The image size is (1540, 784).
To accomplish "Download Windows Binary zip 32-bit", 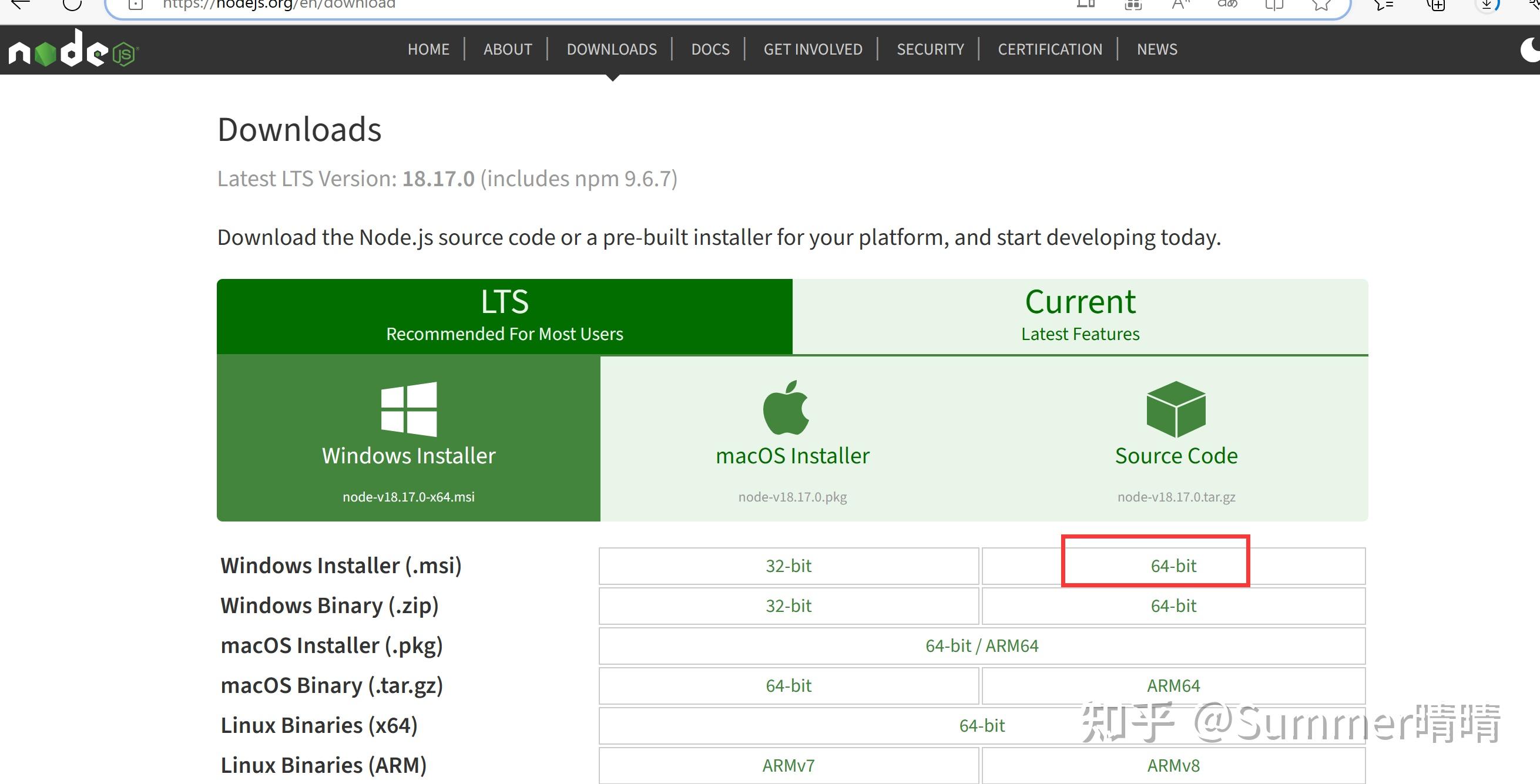I will (x=789, y=606).
